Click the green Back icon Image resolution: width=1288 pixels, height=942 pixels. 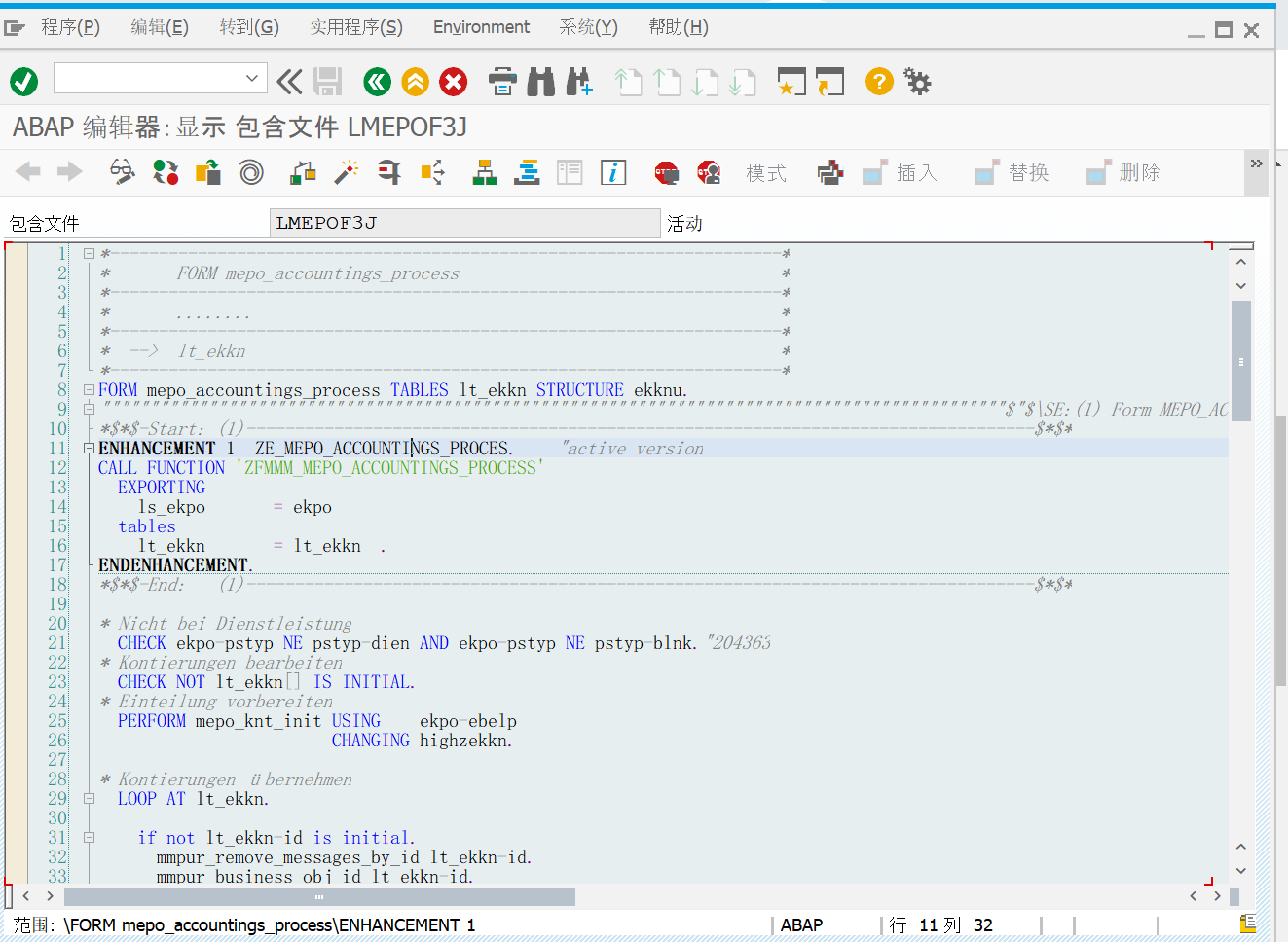tap(378, 82)
